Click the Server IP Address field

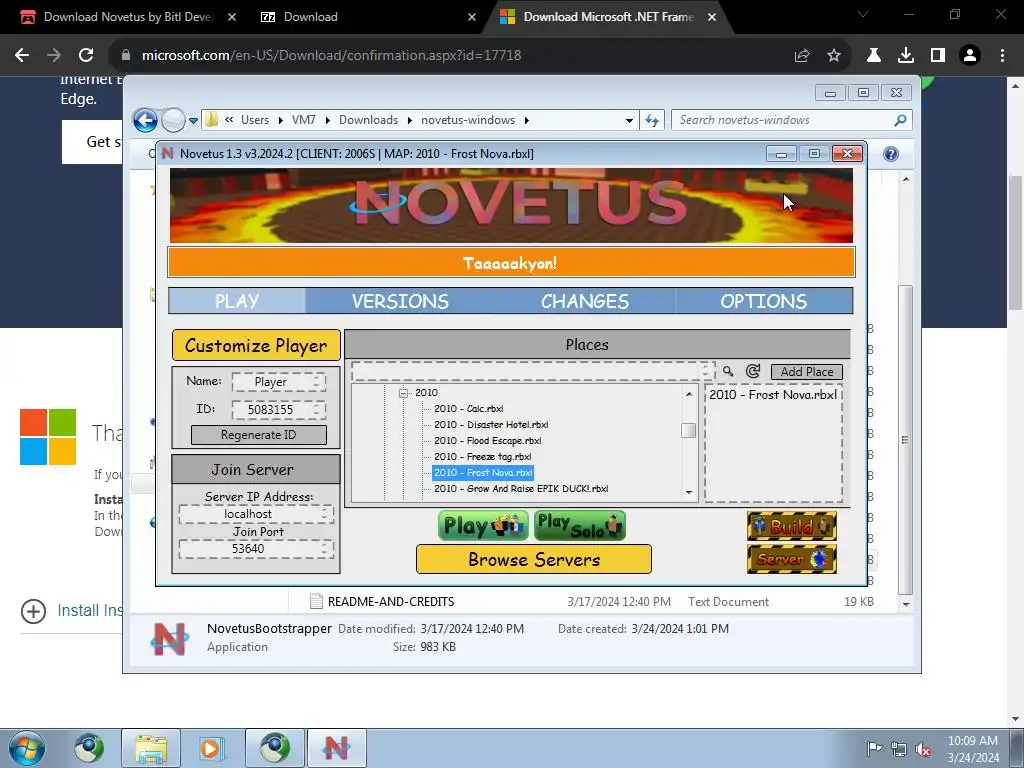pos(256,514)
